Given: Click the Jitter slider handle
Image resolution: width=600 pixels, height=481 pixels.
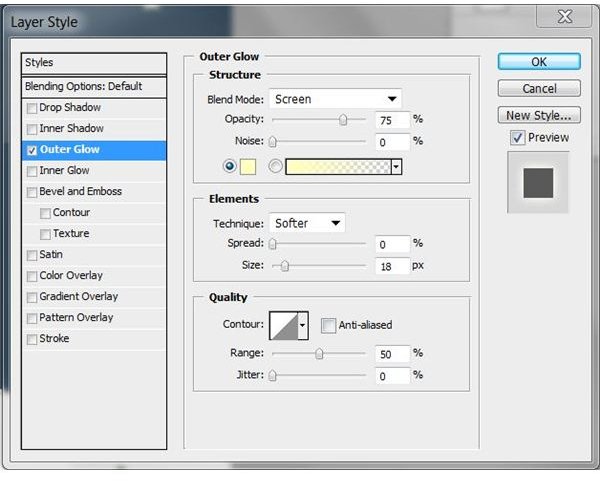Looking at the screenshot, I should click(x=272, y=375).
